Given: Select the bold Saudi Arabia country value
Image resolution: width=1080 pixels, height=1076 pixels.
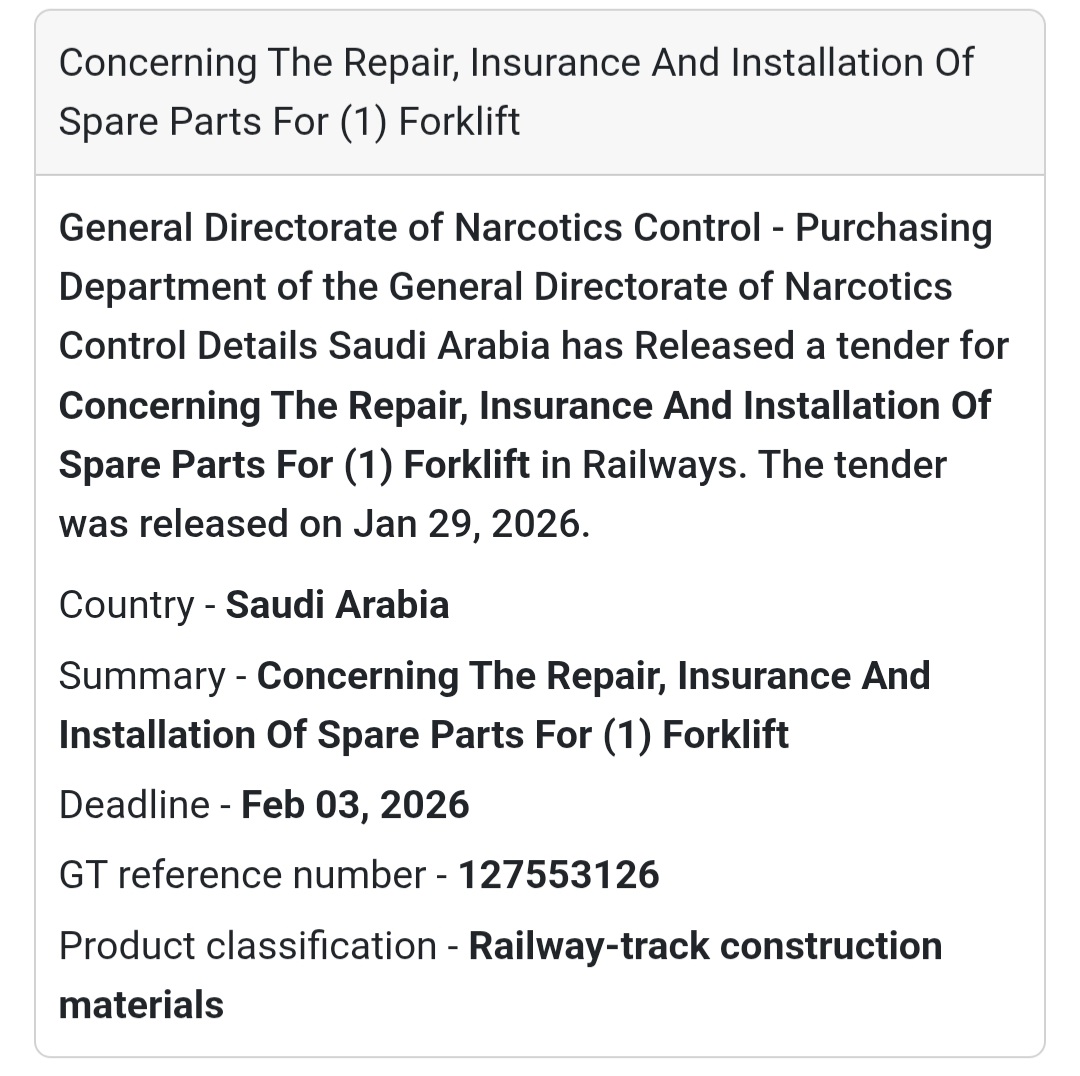Looking at the screenshot, I should click(337, 605).
